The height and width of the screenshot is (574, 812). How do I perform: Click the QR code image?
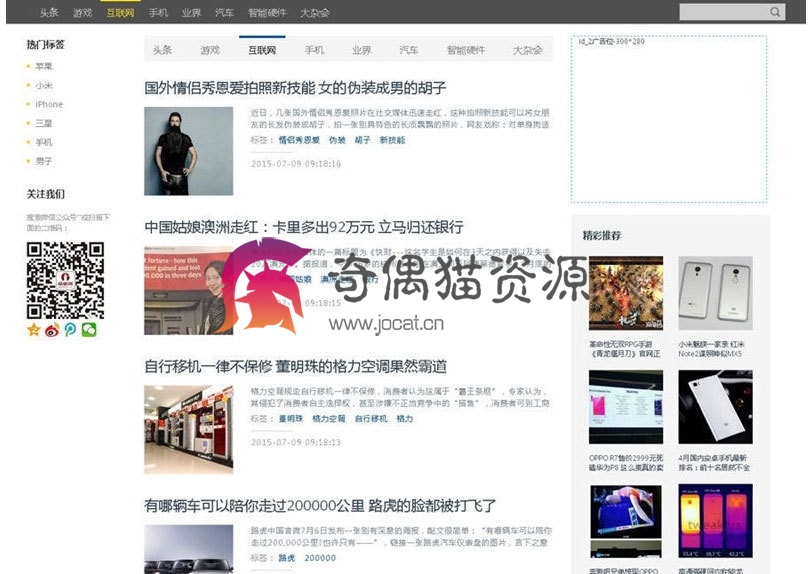pos(65,280)
